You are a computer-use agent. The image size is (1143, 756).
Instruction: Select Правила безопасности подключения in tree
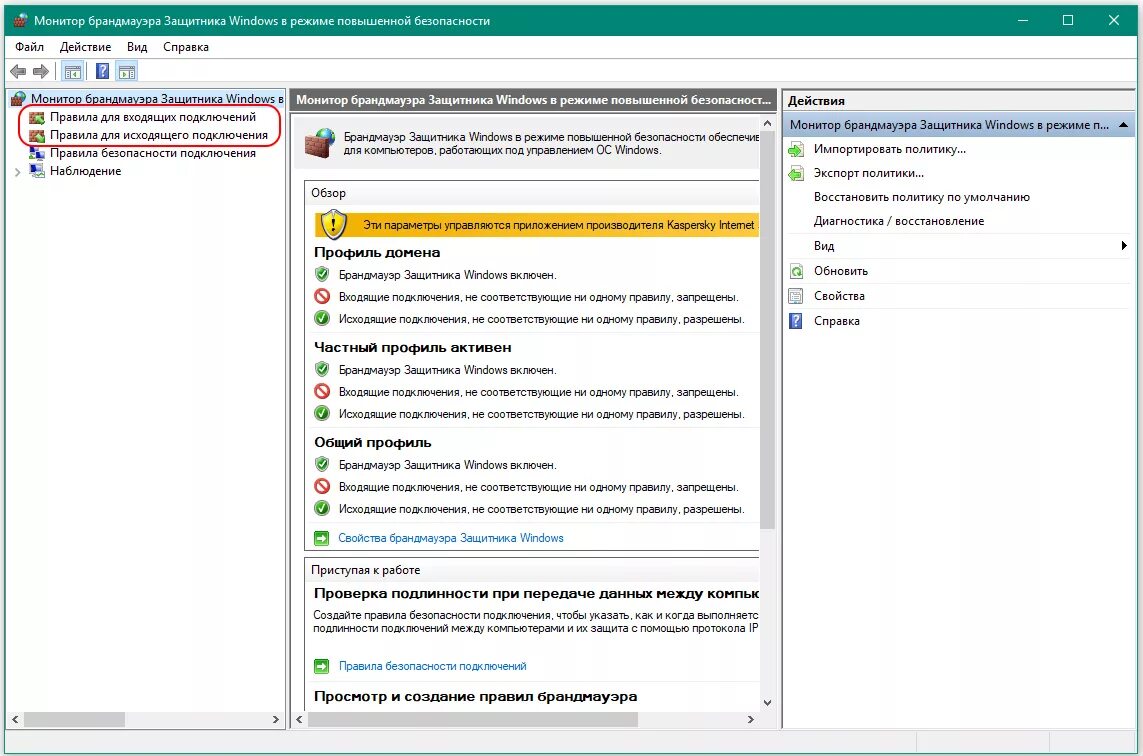[153, 153]
